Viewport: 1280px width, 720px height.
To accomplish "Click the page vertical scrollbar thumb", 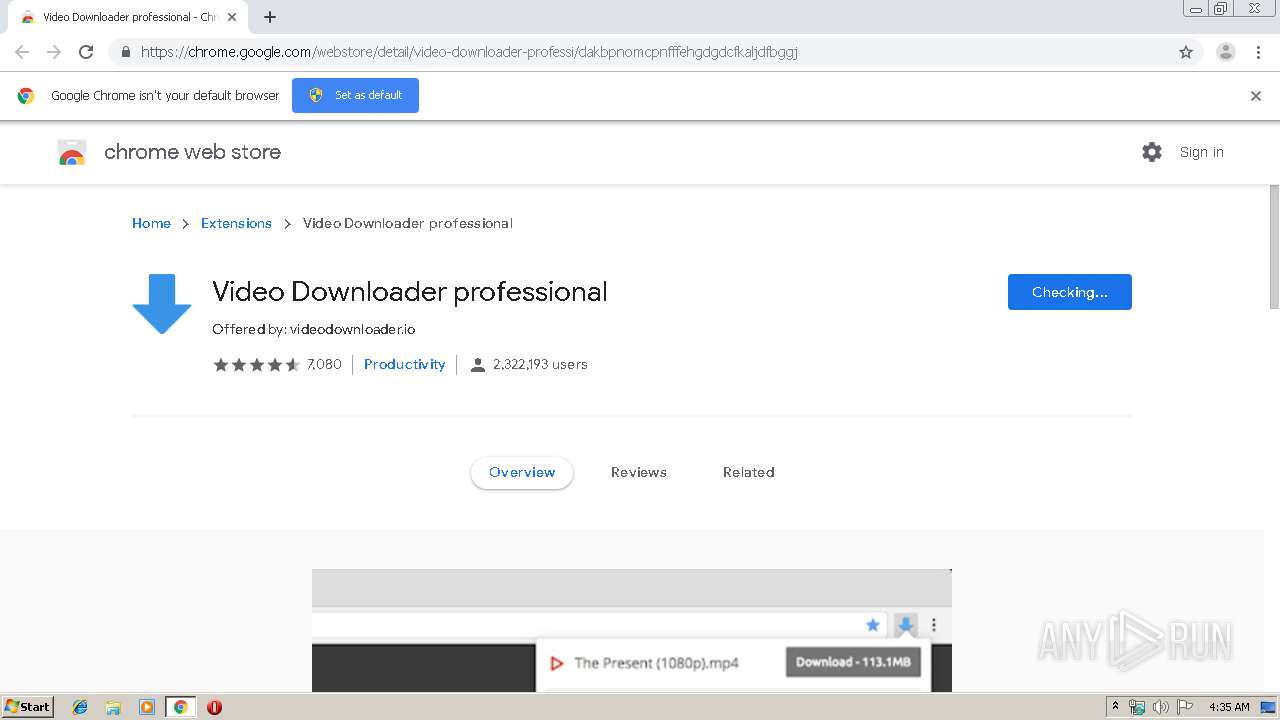I will click(1274, 246).
